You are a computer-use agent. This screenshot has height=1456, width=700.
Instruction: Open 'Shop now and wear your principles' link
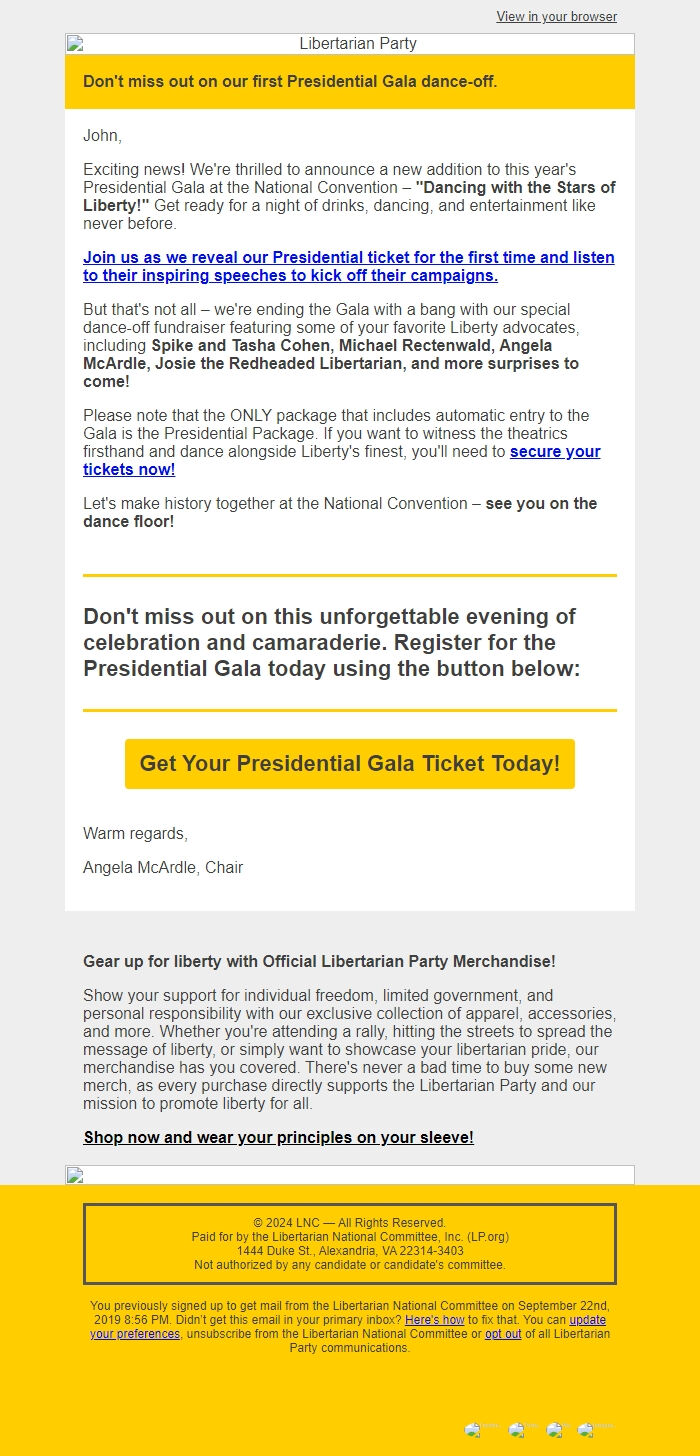click(x=279, y=1137)
